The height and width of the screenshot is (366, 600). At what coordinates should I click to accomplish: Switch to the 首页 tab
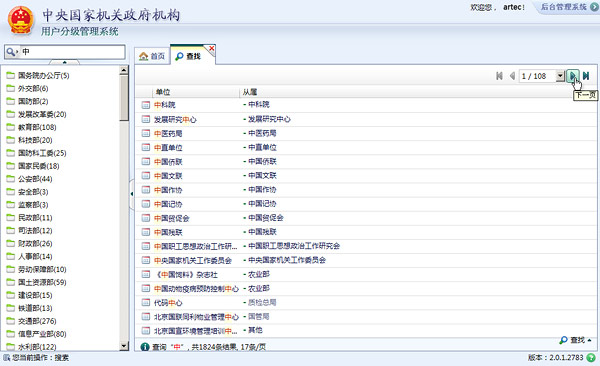152,56
